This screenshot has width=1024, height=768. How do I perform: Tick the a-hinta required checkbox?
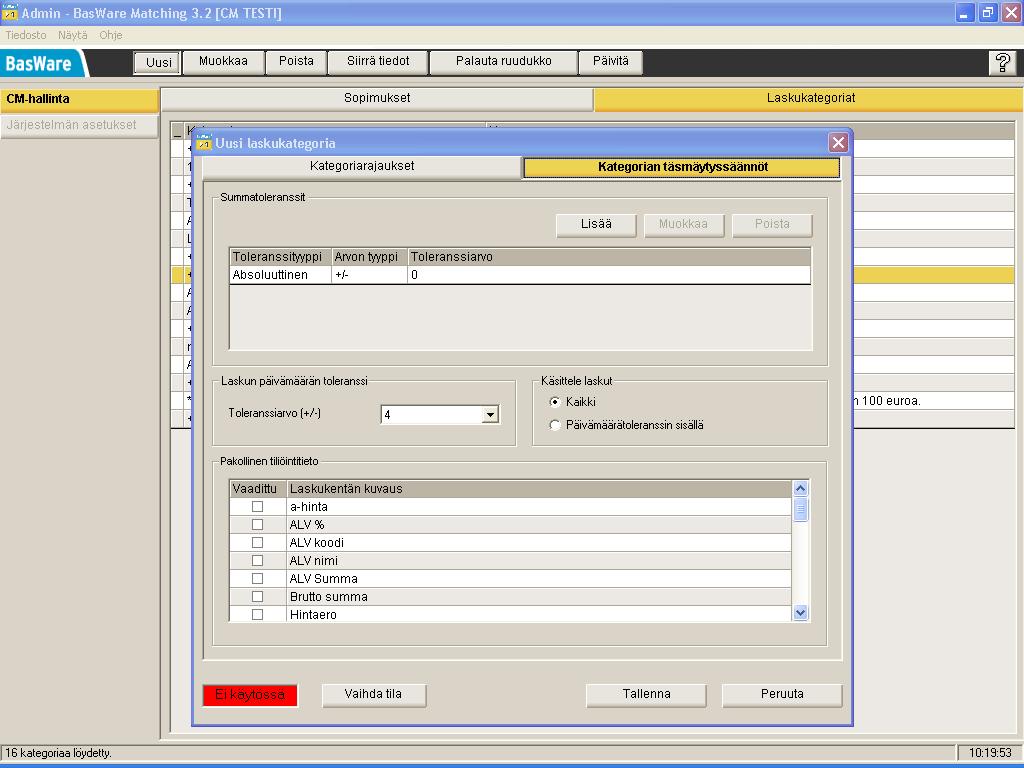pos(257,507)
